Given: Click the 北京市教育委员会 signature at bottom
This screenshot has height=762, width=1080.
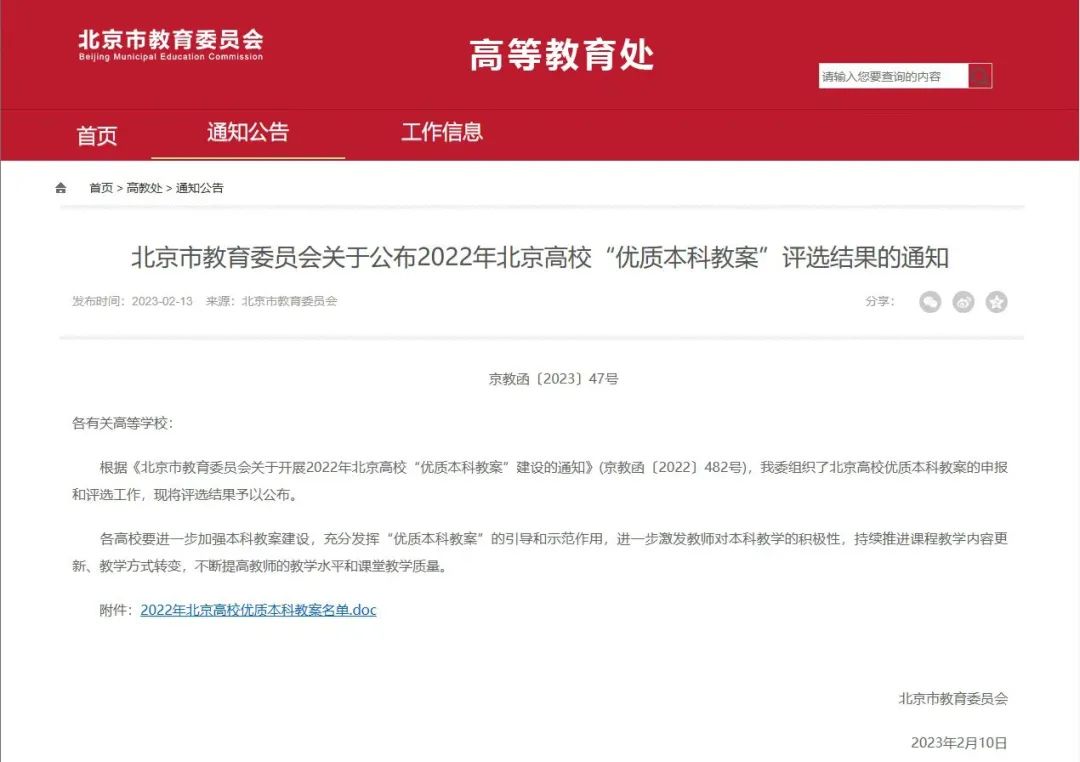Looking at the screenshot, I should (x=953, y=699).
